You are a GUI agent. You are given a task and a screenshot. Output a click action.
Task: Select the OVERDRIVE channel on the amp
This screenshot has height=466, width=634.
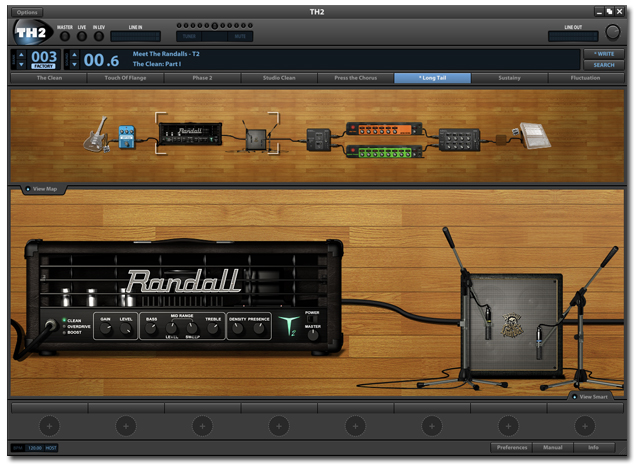(76, 326)
